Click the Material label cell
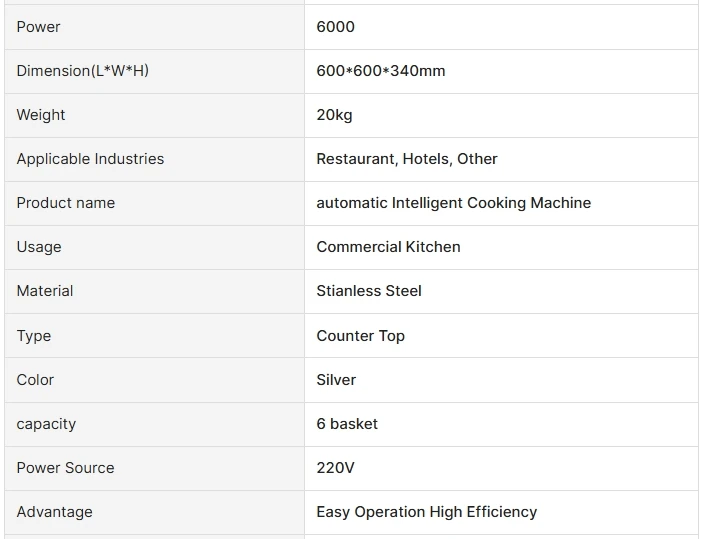Viewport: 704px width, 539px height. pyautogui.click(x=45, y=291)
